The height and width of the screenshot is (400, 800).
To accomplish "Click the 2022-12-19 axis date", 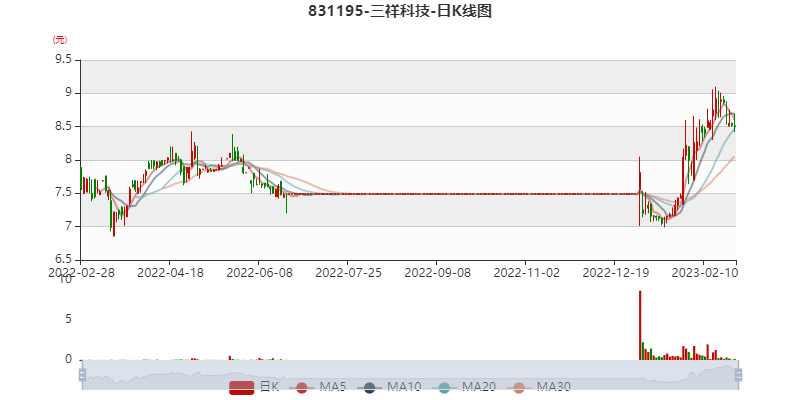I will pyautogui.click(x=615, y=272).
